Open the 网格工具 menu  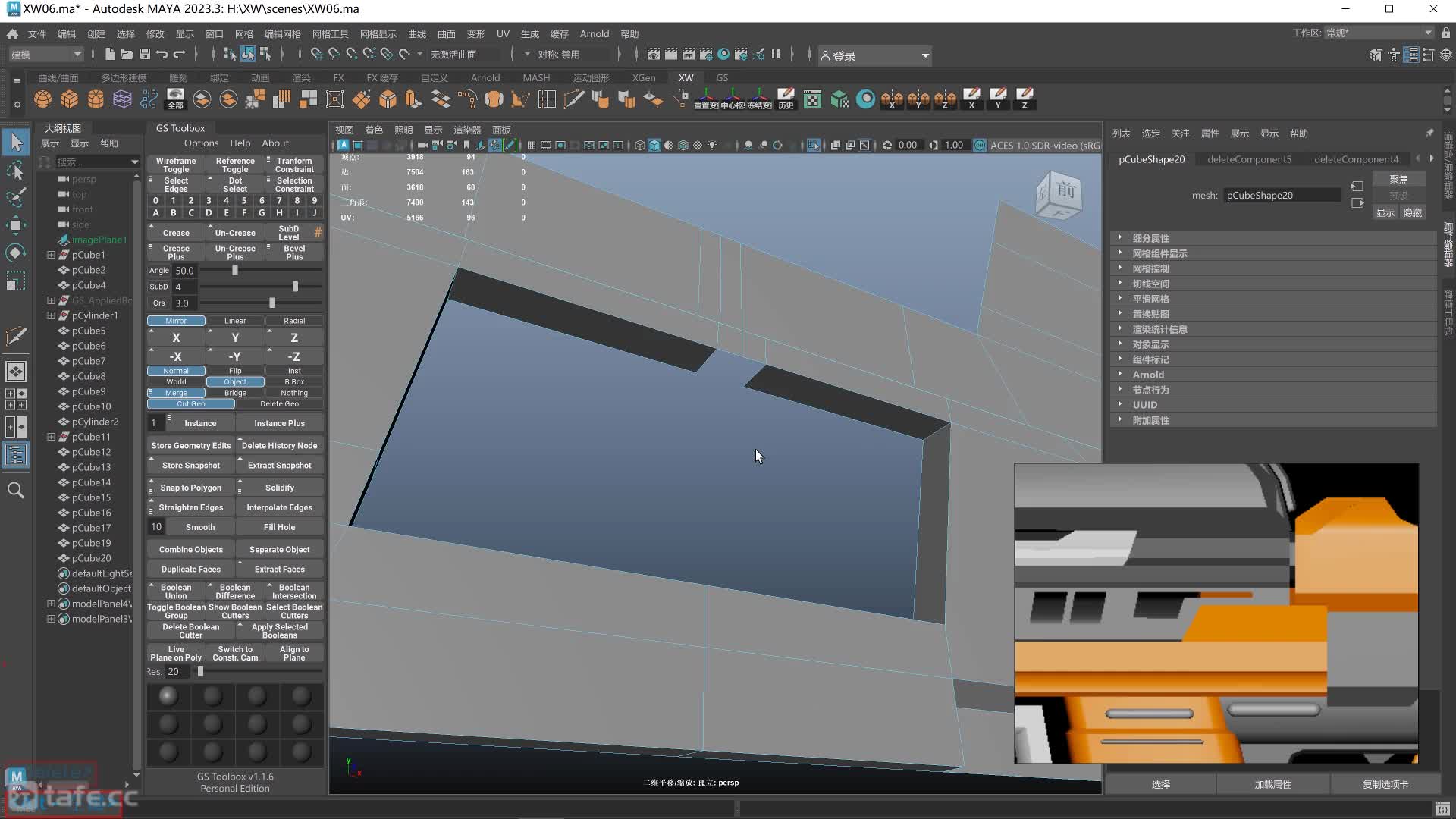point(331,34)
